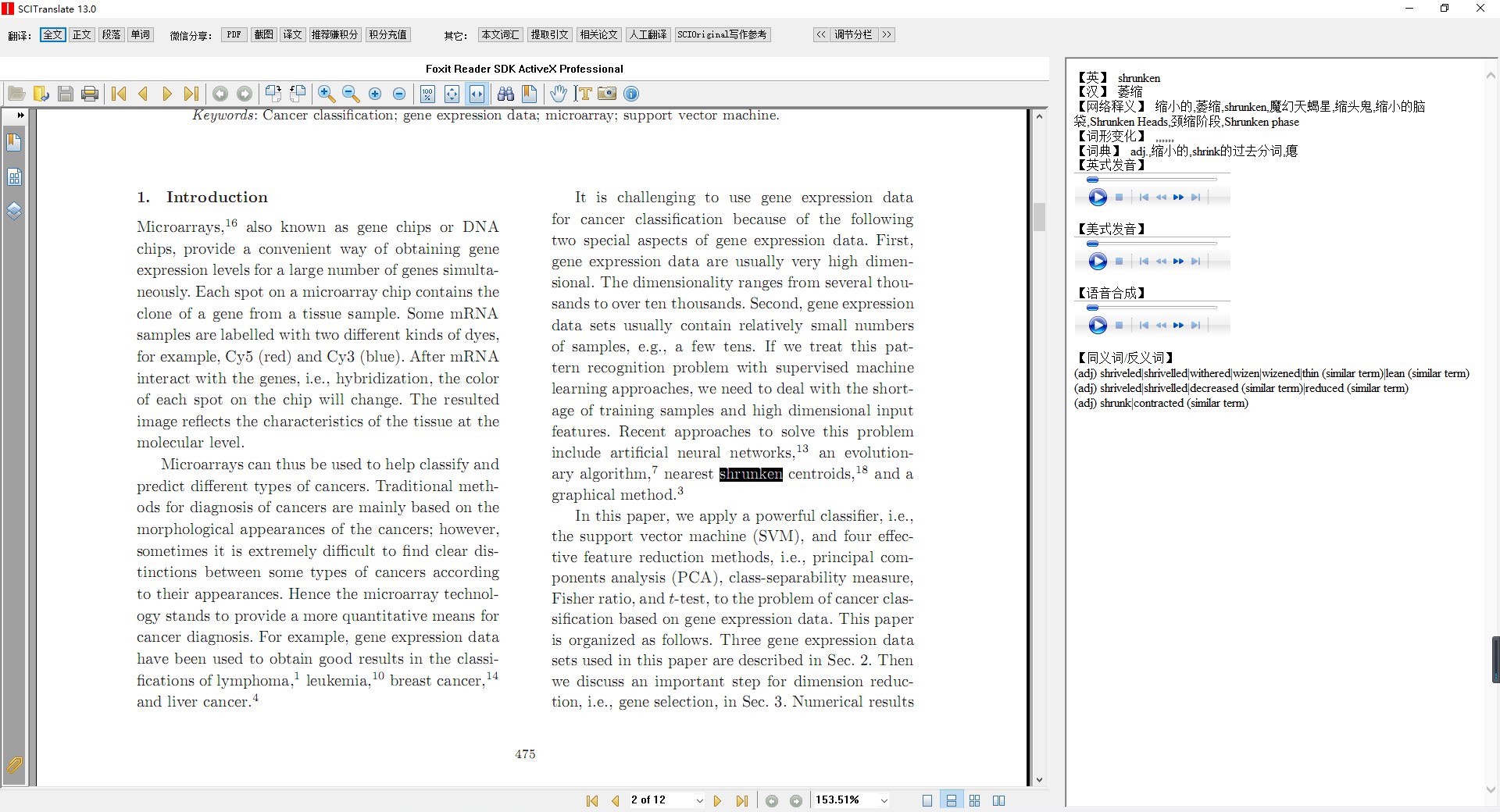The width and height of the screenshot is (1500, 812).
Task: Open the Find binoculars tool
Action: (x=505, y=94)
